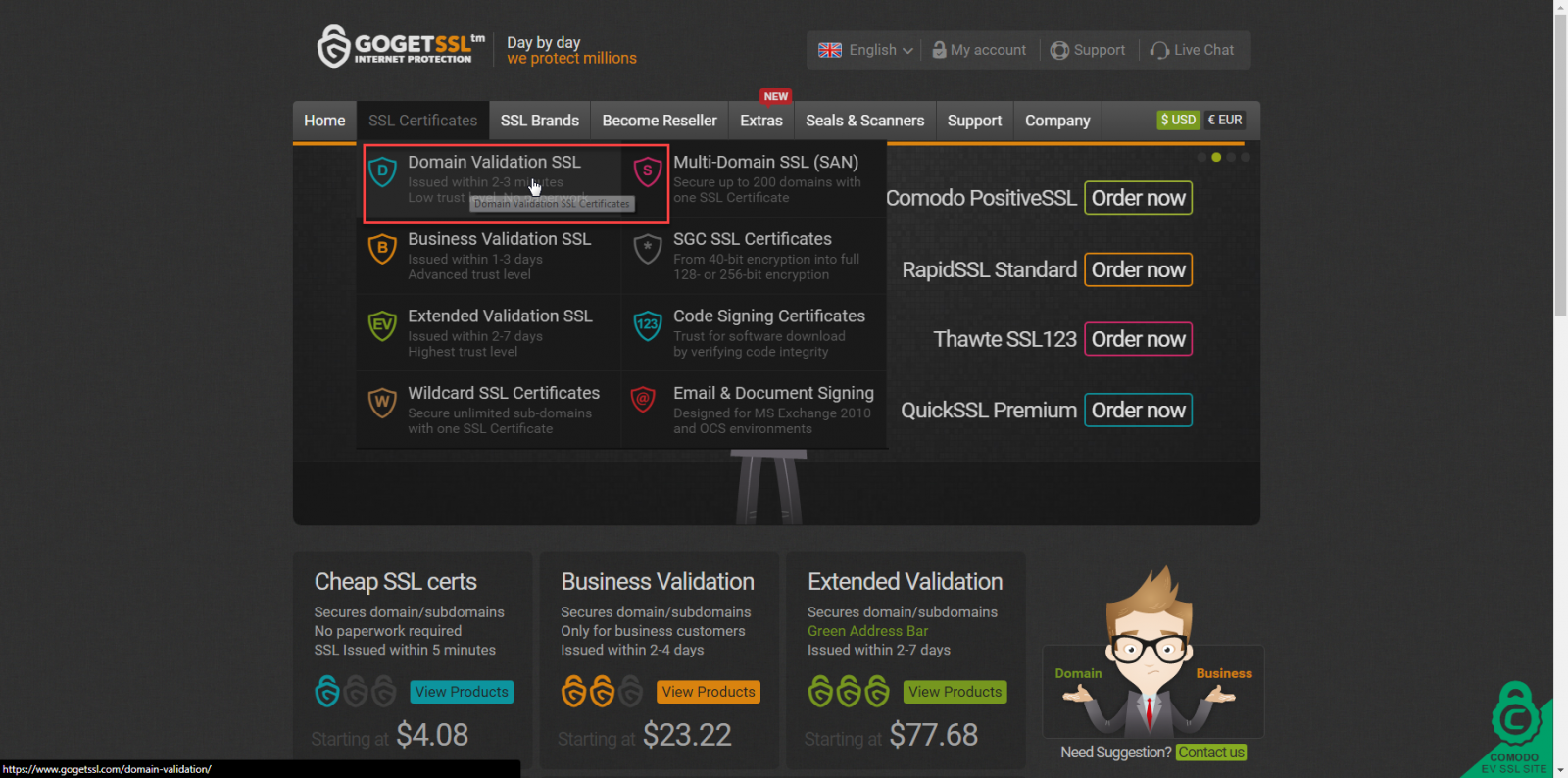View Products for Extended Validation
Image resolution: width=1568 pixels, height=778 pixels.
955,692
